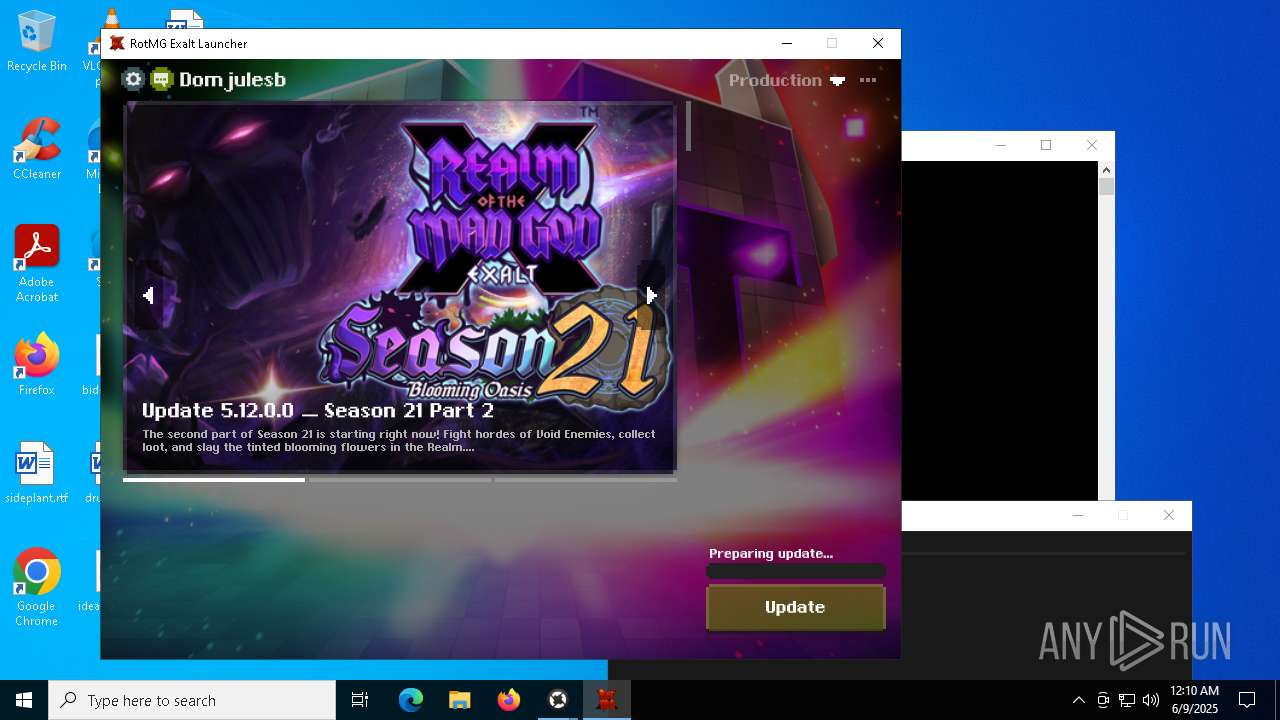Open the CCleaner desktop shortcut
The height and width of the screenshot is (720, 1280).
pos(37,150)
